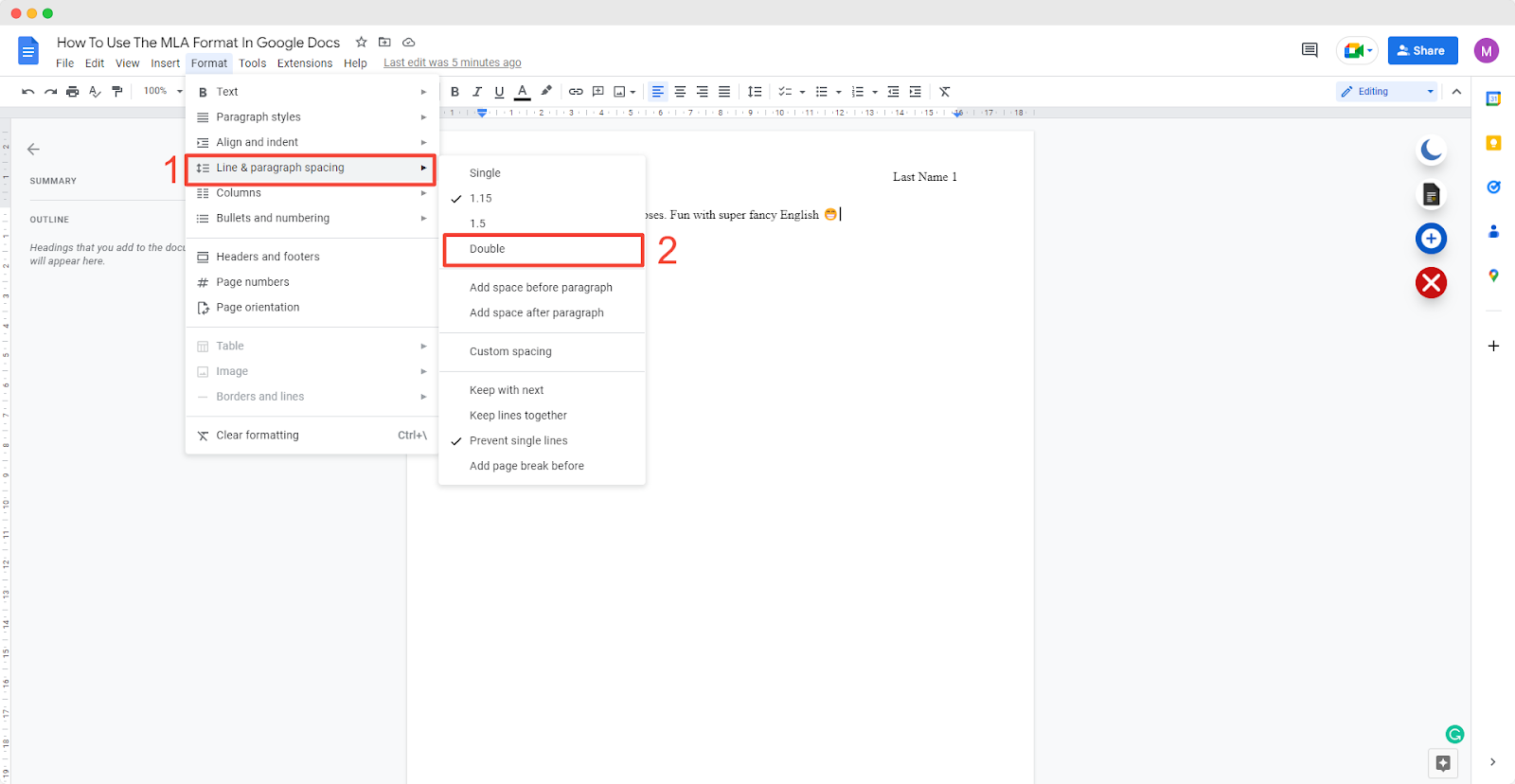Open the line and paragraph spacing toolbar button

pyautogui.click(x=755, y=92)
